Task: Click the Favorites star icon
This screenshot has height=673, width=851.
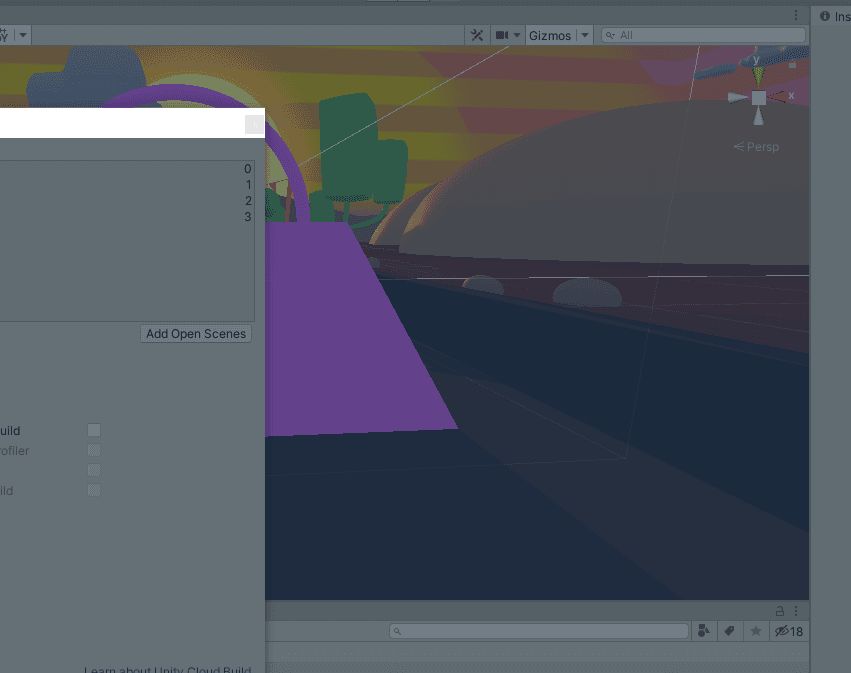Action: click(x=756, y=631)
